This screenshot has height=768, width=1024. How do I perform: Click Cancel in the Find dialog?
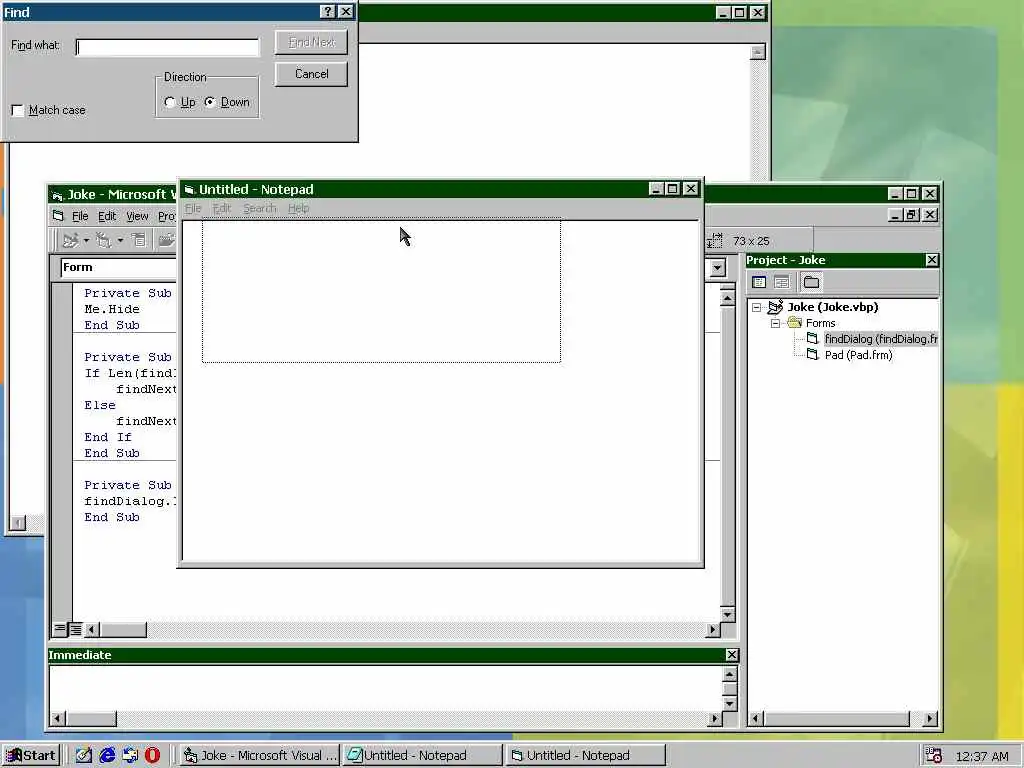pyautogui.click(x=312, y=74)
